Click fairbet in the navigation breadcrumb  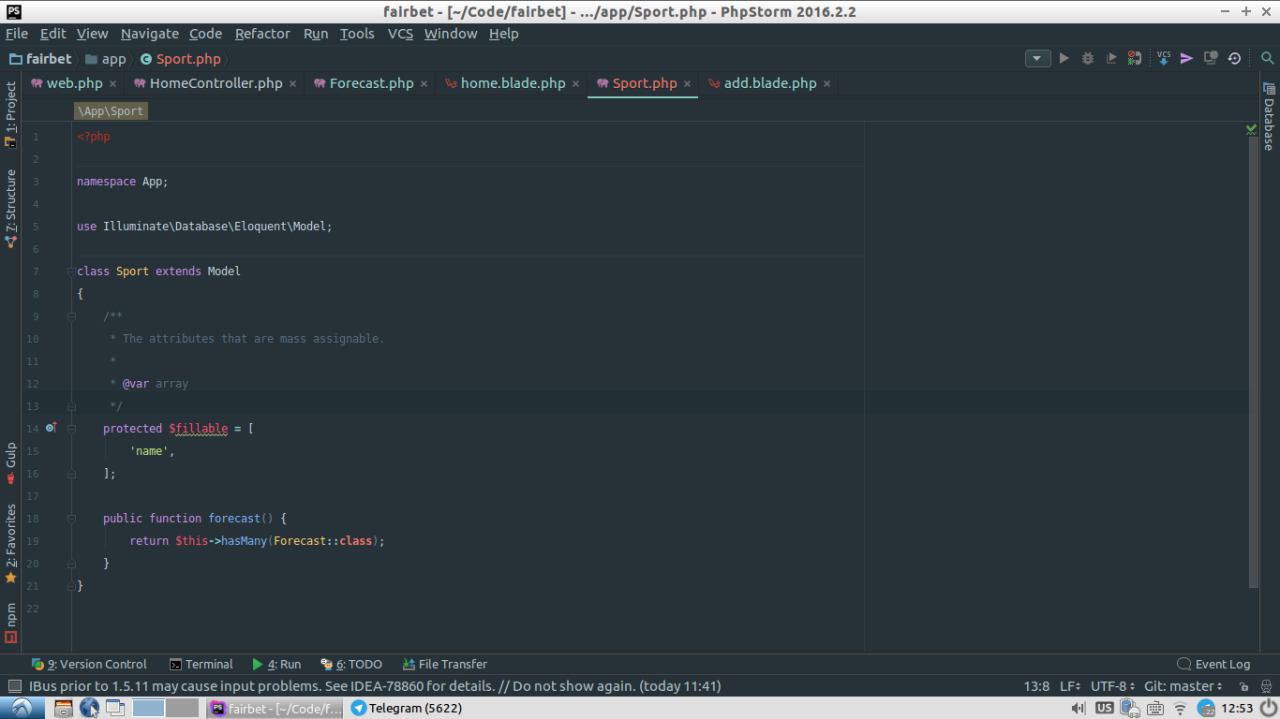pos(40,59)
